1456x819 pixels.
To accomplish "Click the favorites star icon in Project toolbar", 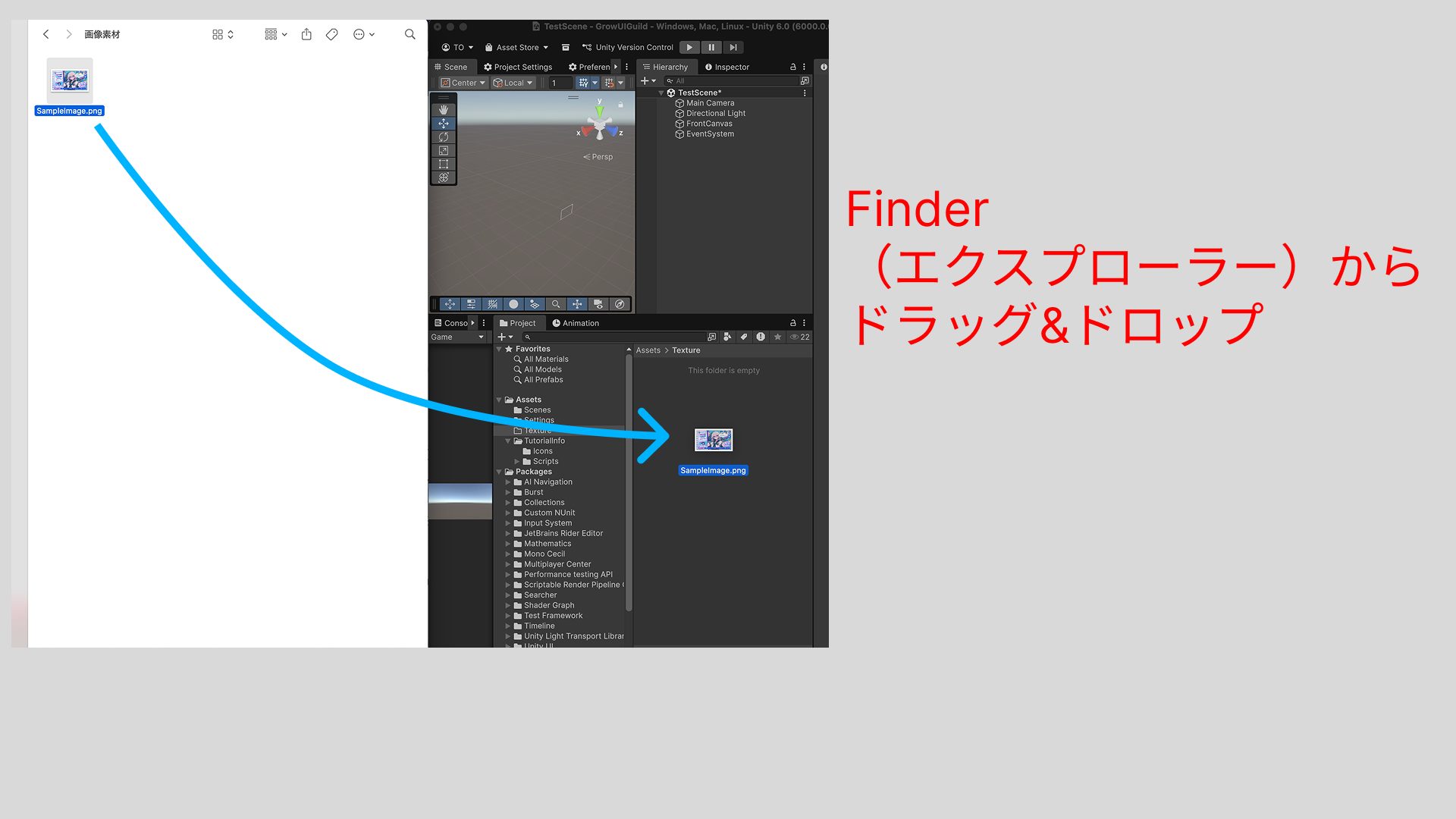I will click(777, 337).
